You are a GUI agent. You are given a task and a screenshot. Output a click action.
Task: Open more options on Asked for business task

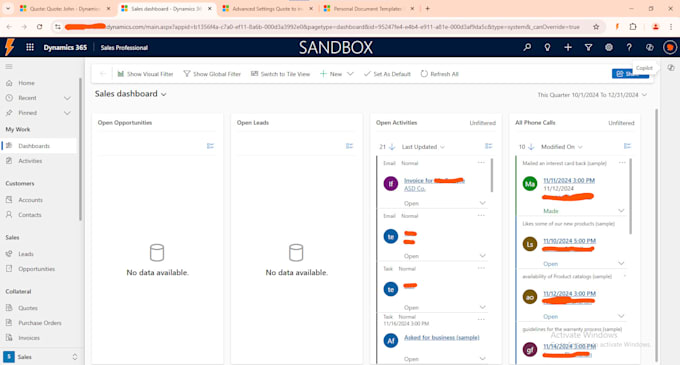(481, 319)
